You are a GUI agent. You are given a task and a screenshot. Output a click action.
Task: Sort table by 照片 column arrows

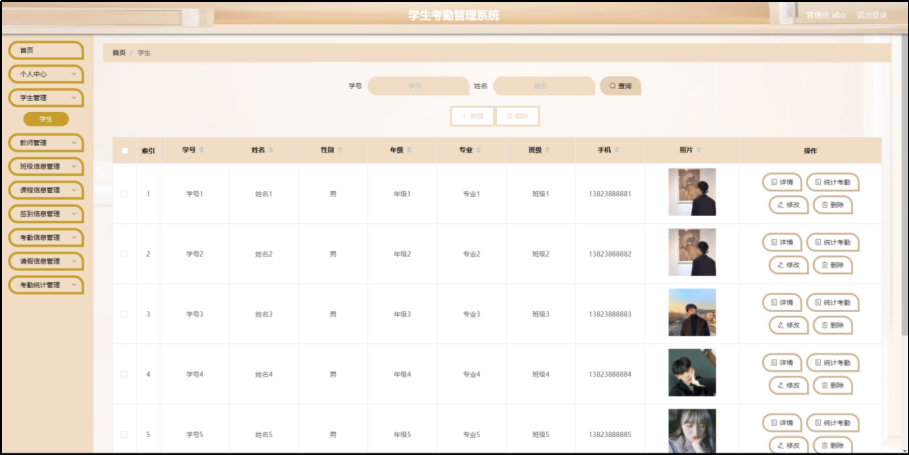(x=699, y=150)
